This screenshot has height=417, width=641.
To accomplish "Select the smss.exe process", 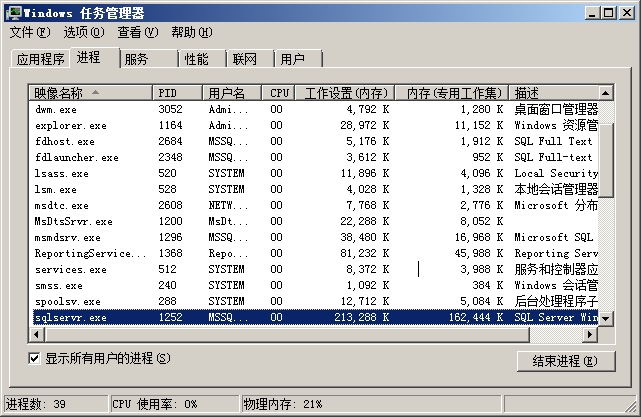I will pyautogui.click(x=315, y=285).
